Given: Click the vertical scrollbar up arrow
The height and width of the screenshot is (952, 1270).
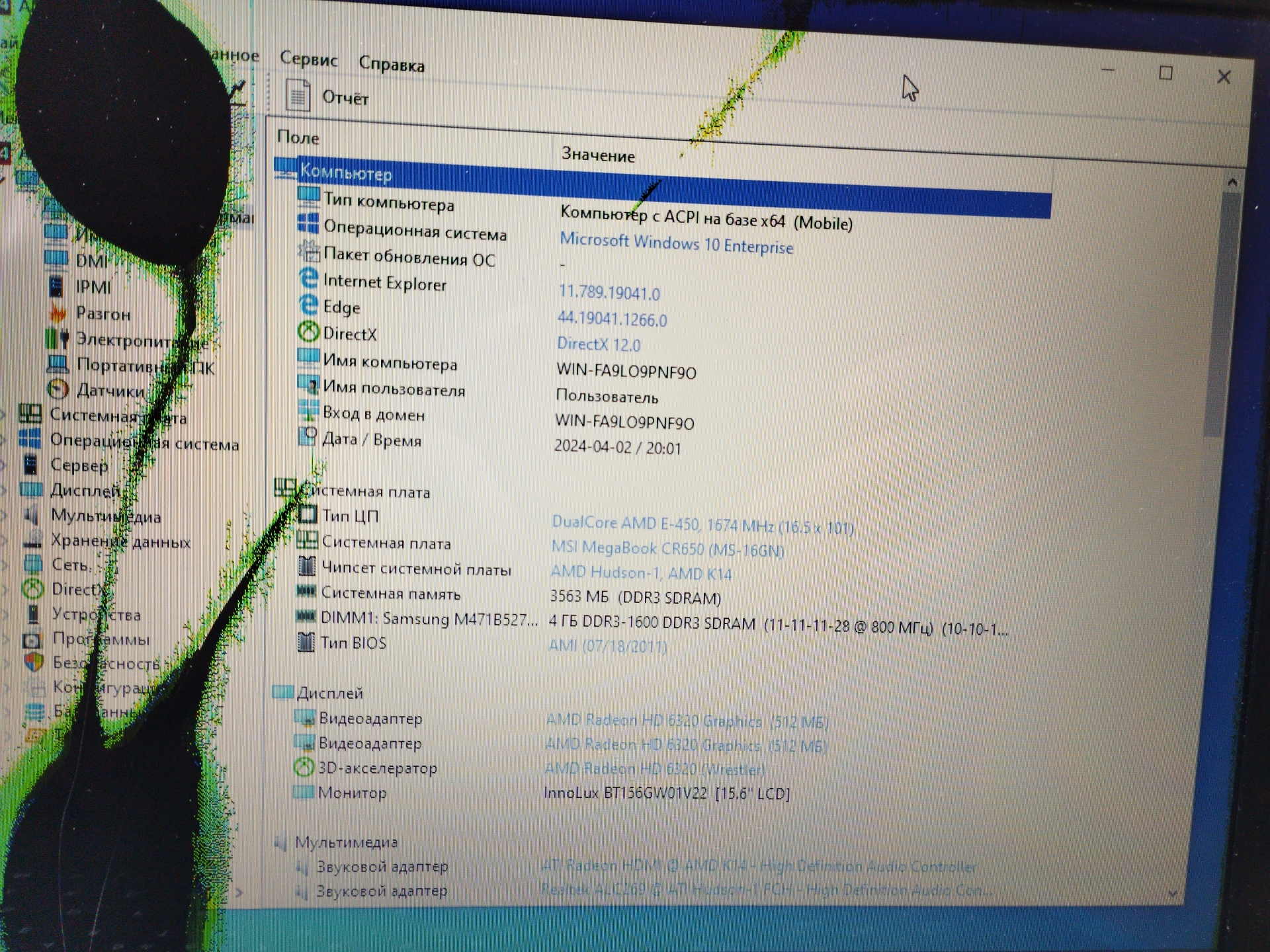Looking at the screenshot, I should [x=1232, y=181].
